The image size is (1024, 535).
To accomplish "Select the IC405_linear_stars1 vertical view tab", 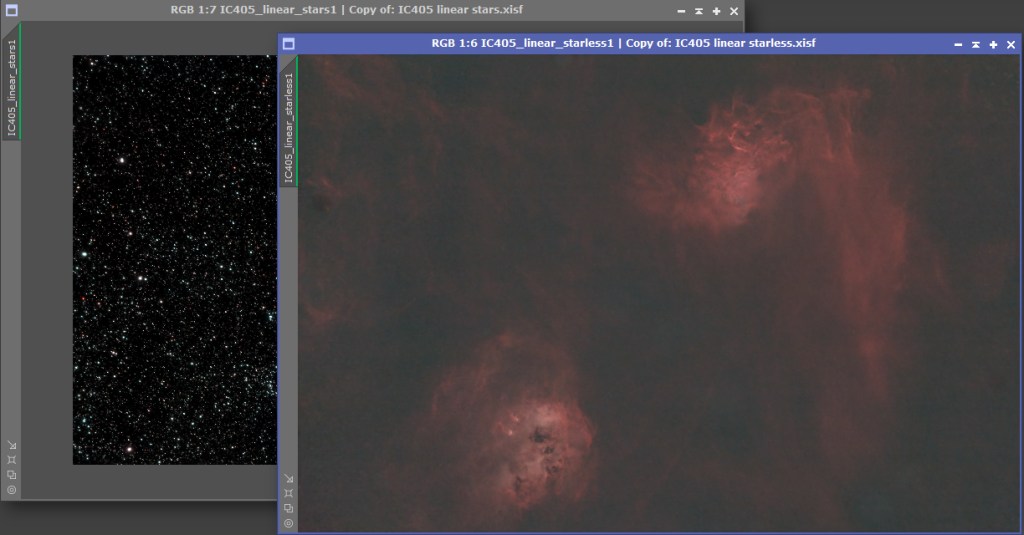I will point(12,85).
